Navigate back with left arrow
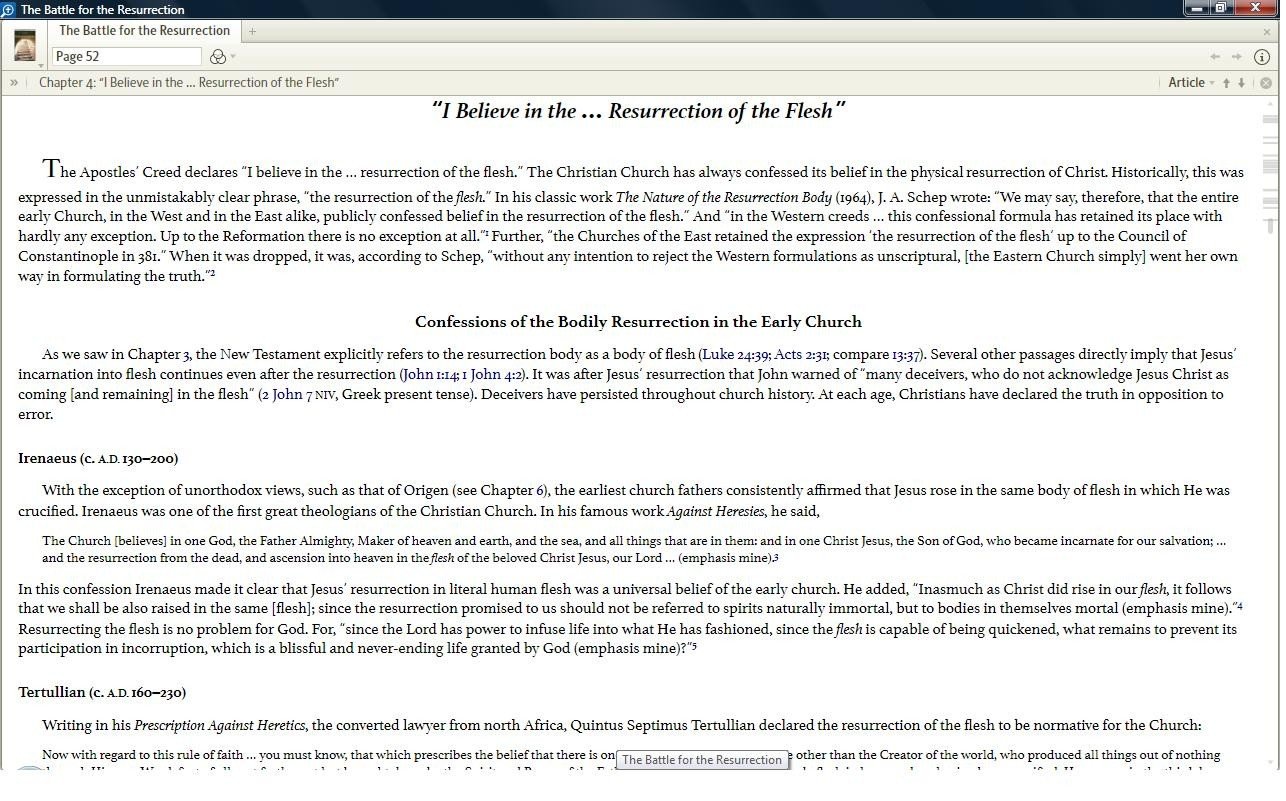 (1215, 57)
